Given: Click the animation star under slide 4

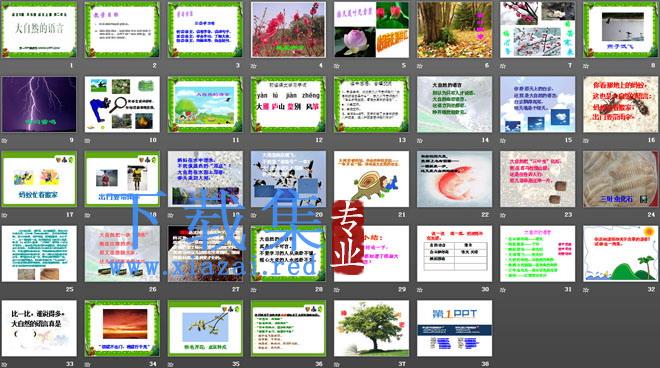Looking at the screenshot, I should point(254,66).
